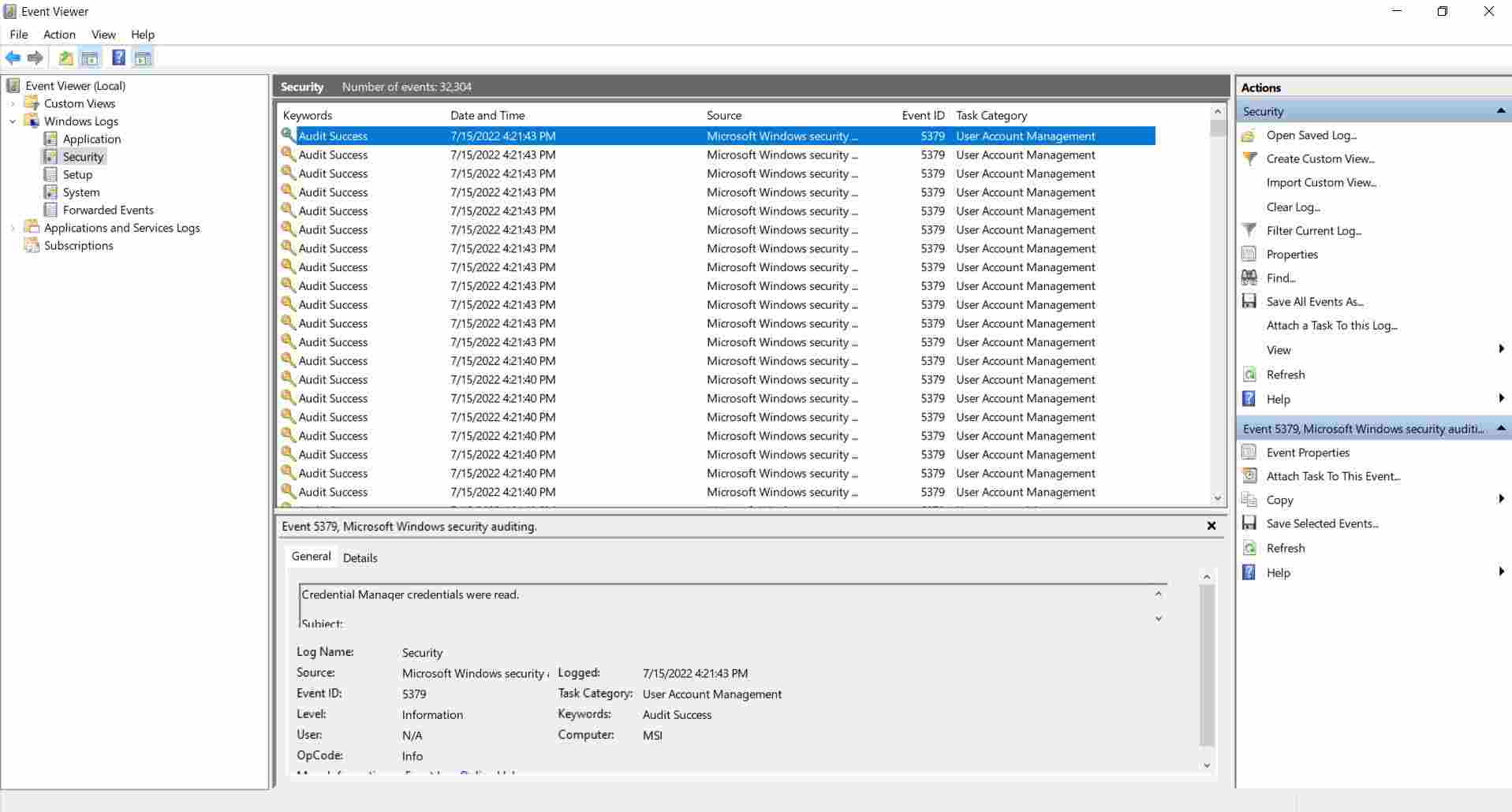The image size is (1512, 812).
Task: Click the Find binoculars icon
Action: pos(1249,277)
